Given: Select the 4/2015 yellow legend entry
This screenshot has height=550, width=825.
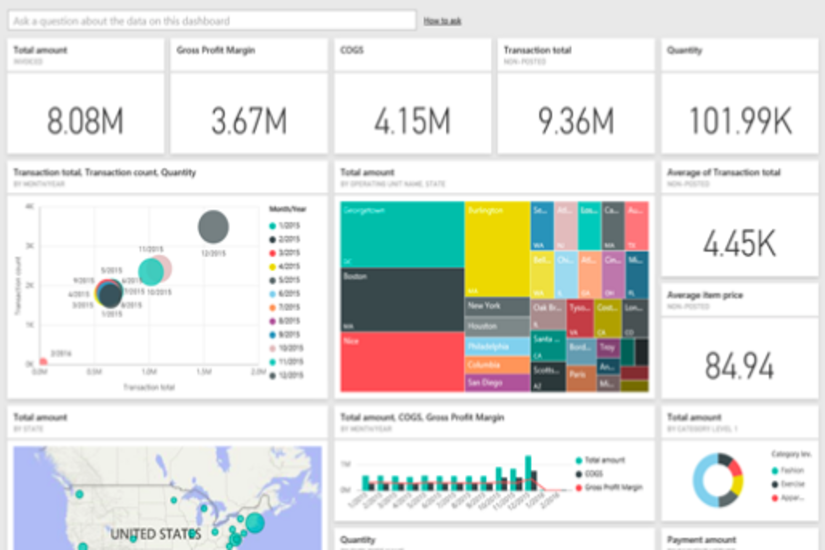Looking at the screenshot, I should (285, 267).
